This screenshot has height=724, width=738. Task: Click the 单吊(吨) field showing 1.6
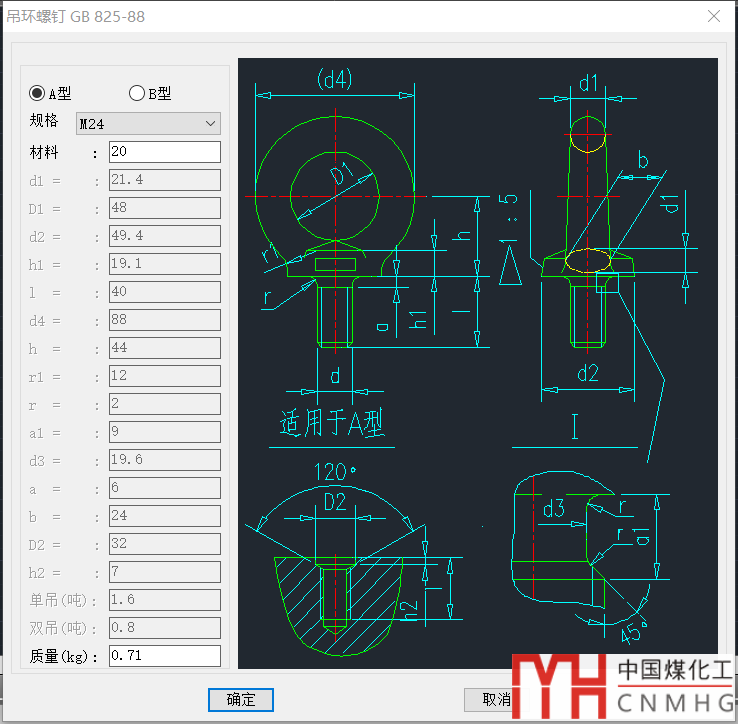click(x=165, y=600)
